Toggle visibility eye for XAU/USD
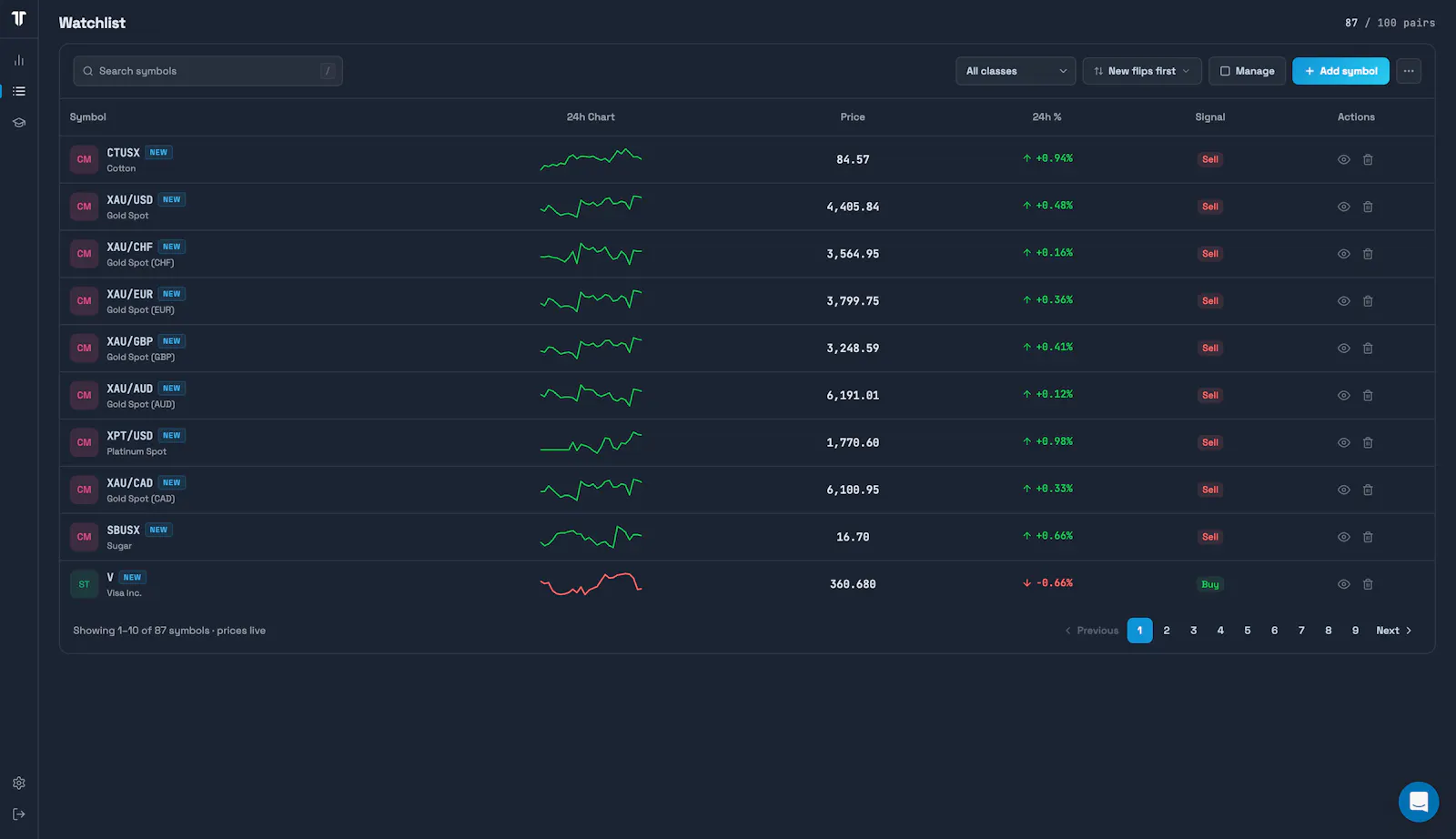Viewport: 1456px width, 839px height. 1343,207
